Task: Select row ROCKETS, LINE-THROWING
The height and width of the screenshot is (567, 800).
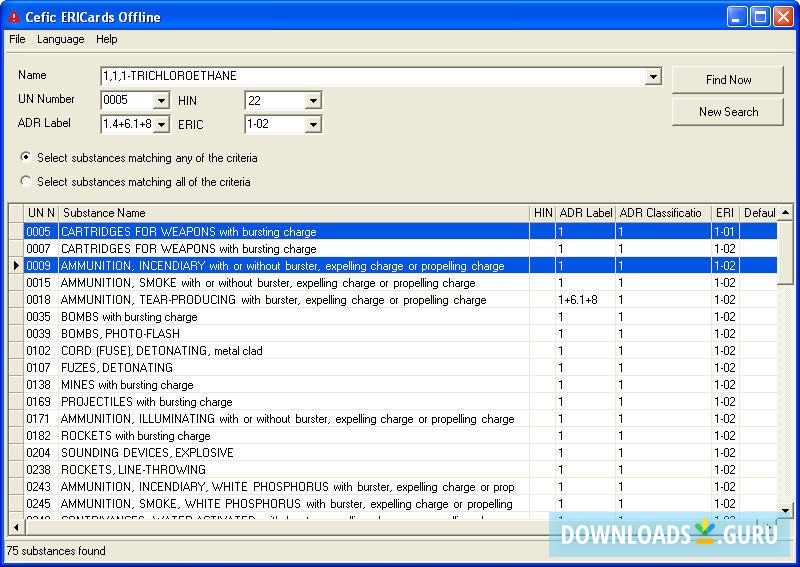Action: click(x=401, y=470)
